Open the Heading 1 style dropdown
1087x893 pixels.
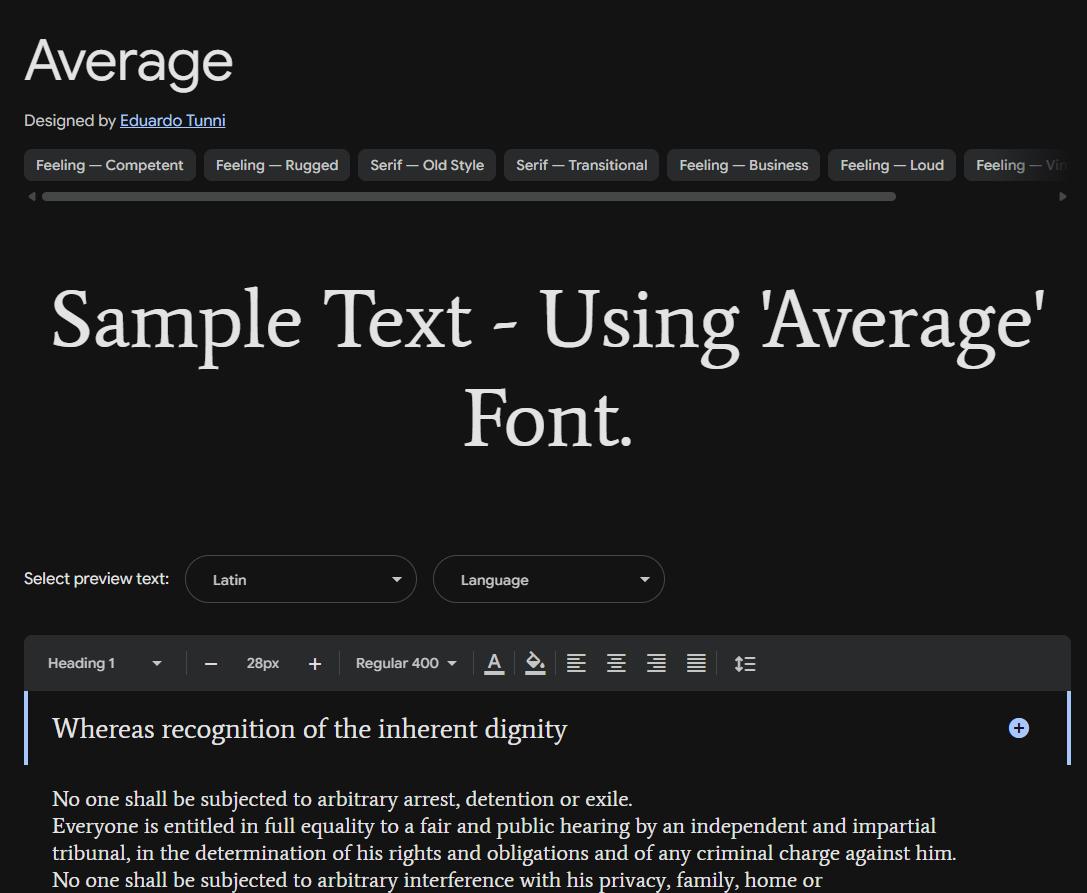pos(105,664)
